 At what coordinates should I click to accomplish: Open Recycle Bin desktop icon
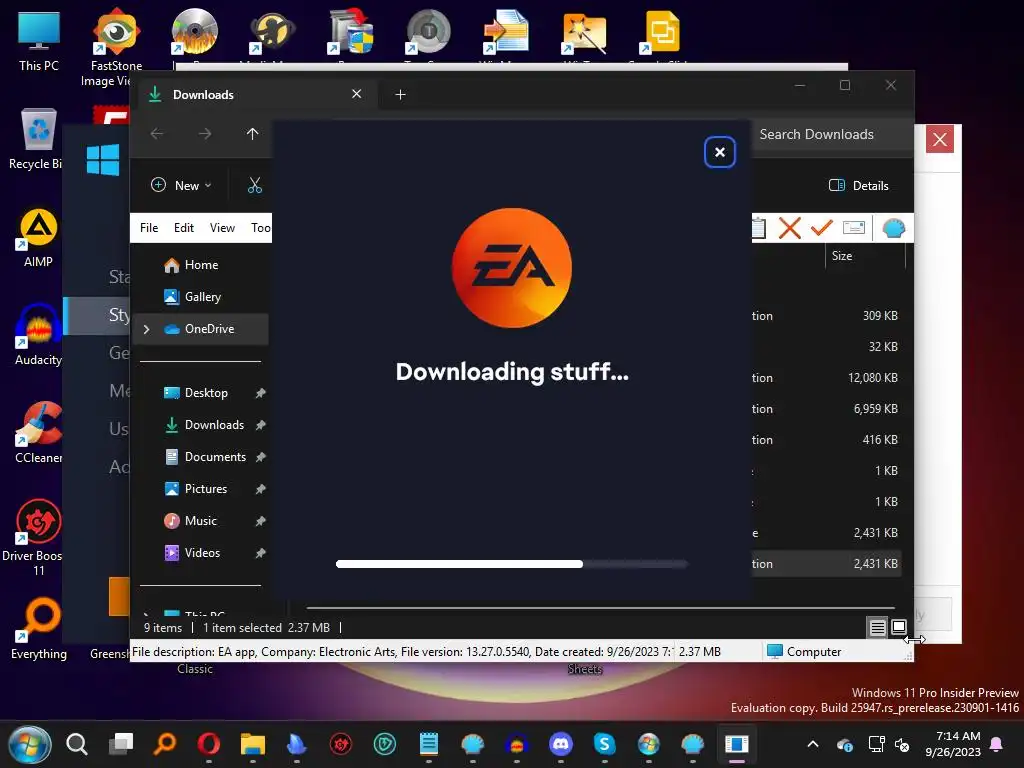[x=36, y=139]
